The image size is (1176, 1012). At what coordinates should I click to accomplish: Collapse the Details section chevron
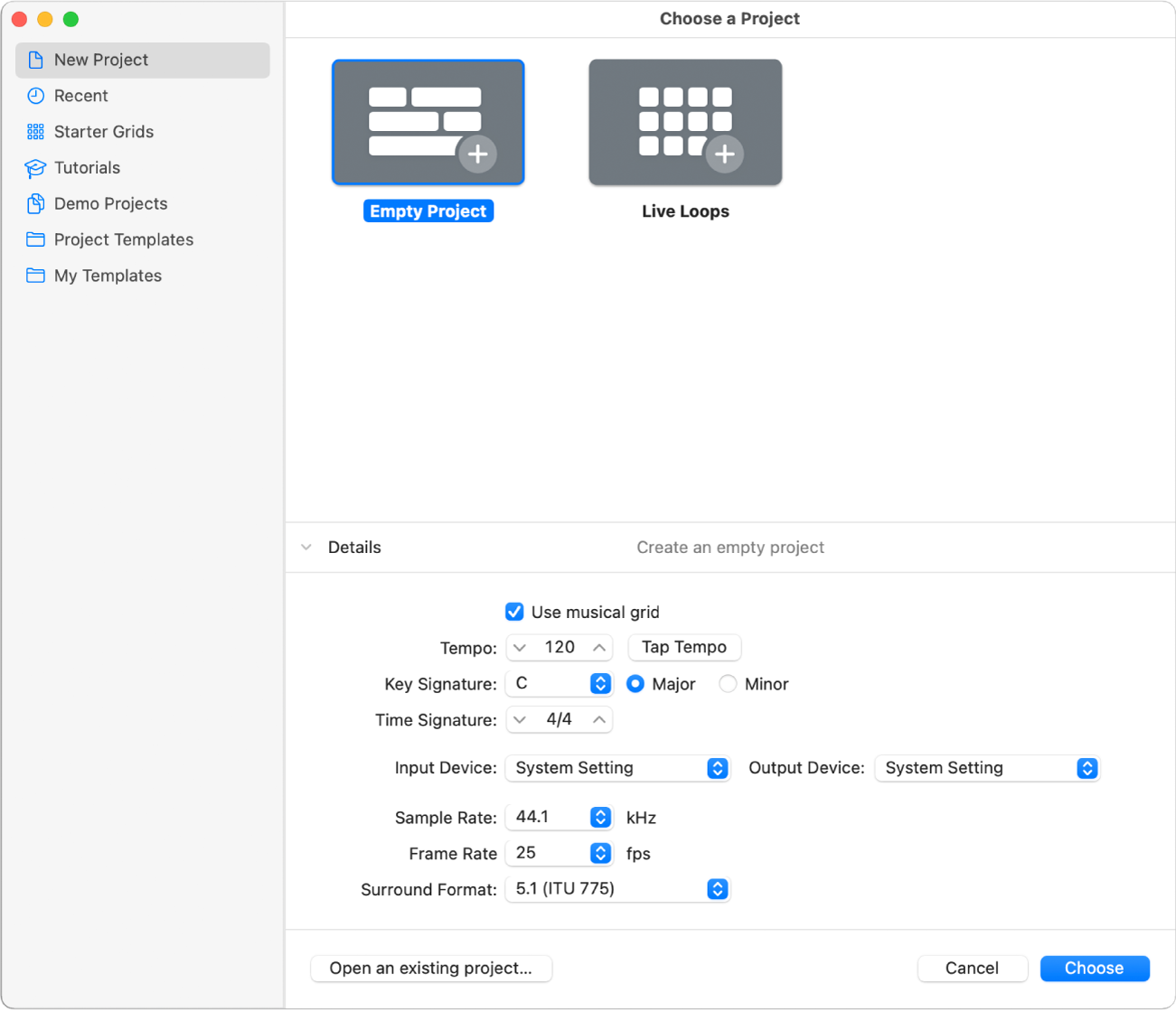(x=306, y=548)
